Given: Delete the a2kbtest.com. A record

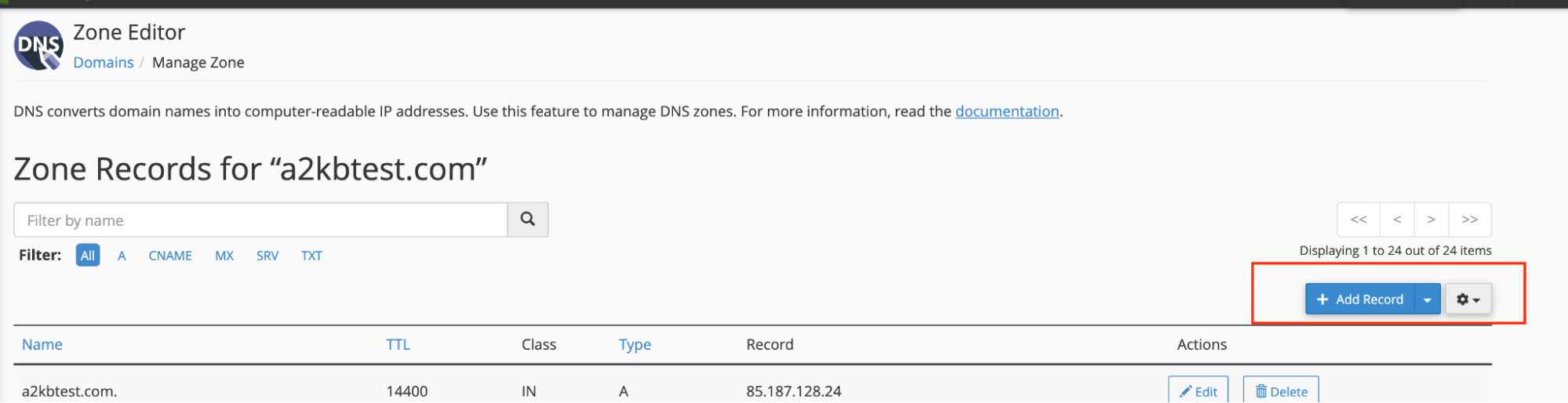Looking at the screenshot, I should [x=1281, y=391].
